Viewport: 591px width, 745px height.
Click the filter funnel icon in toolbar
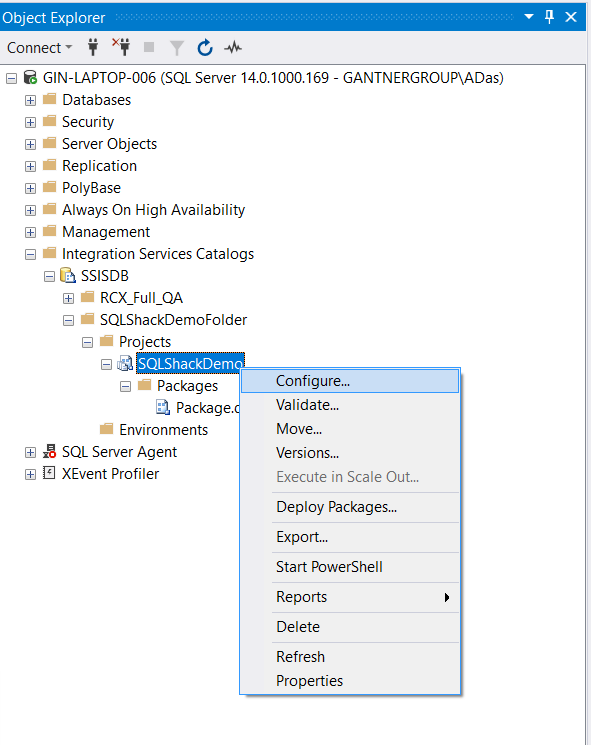point(177,48)
